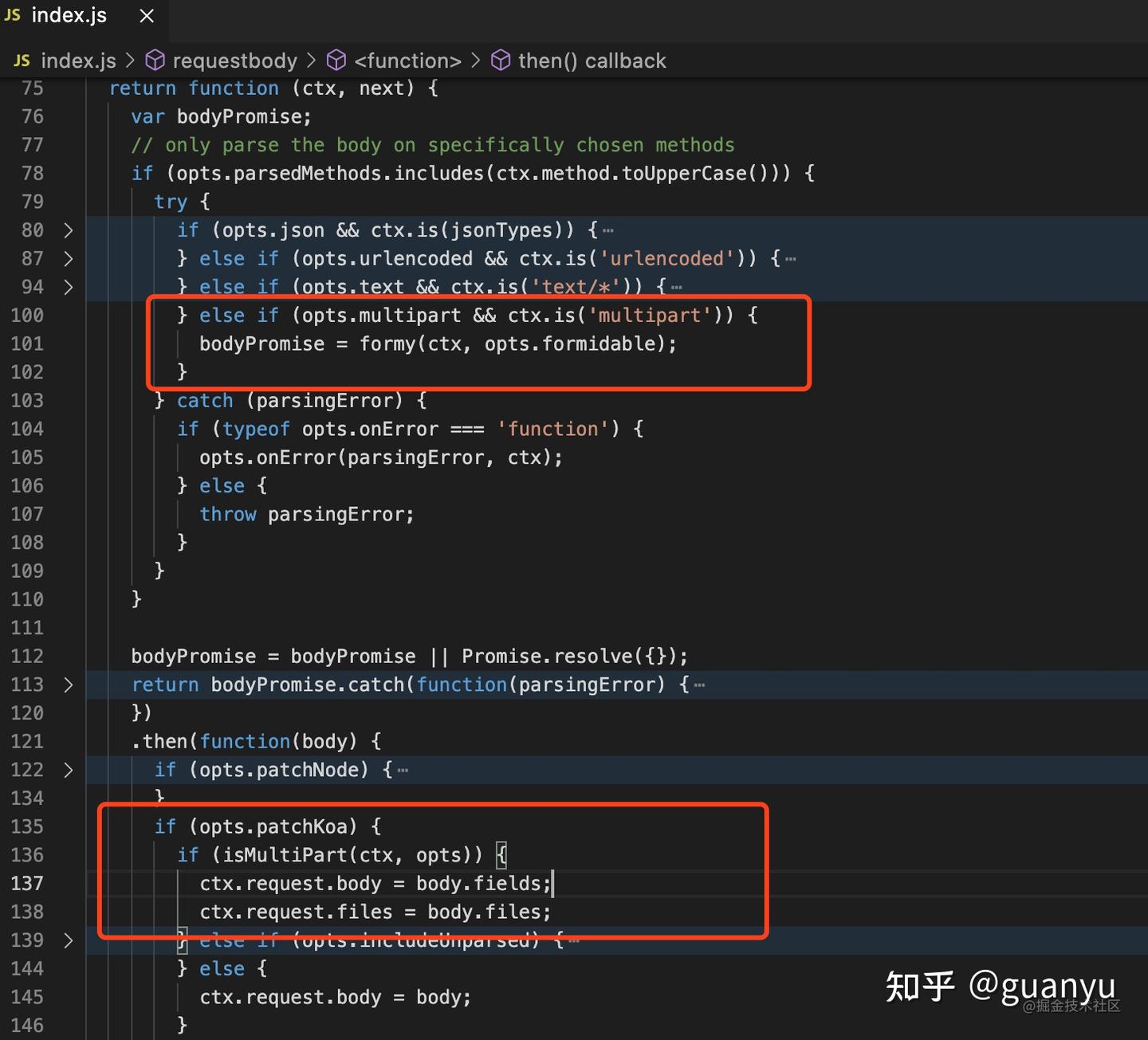1148x1040 pixels.
Task: Click var bodyPromise declaration on line 76
Action: point(222,116)
